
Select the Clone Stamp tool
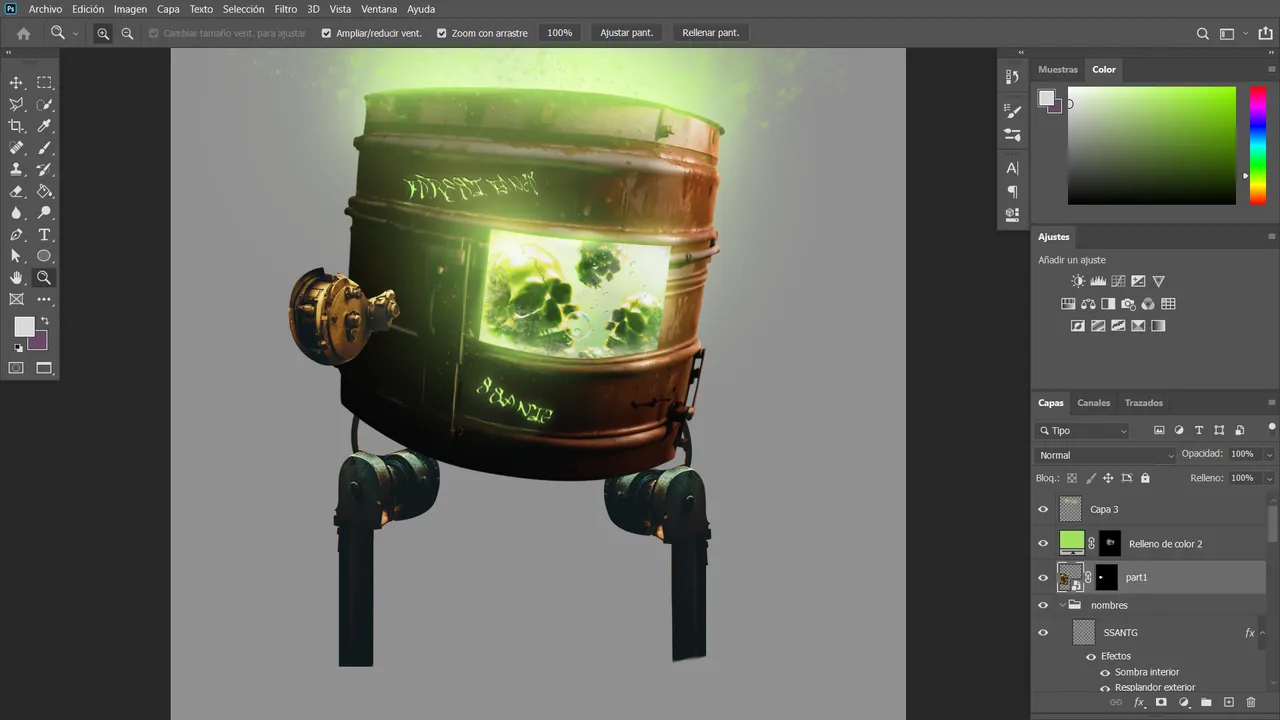pos(16,170)
